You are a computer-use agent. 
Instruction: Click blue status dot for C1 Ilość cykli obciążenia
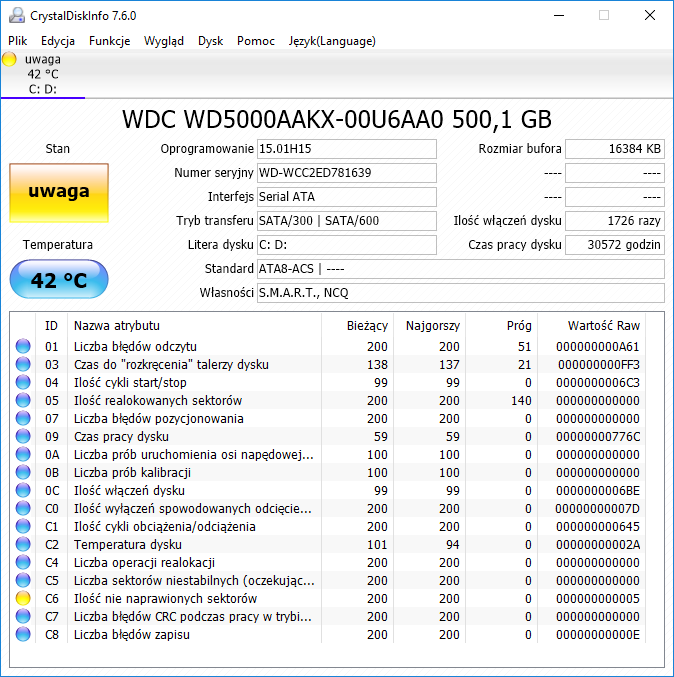click(x=23, y=526)
